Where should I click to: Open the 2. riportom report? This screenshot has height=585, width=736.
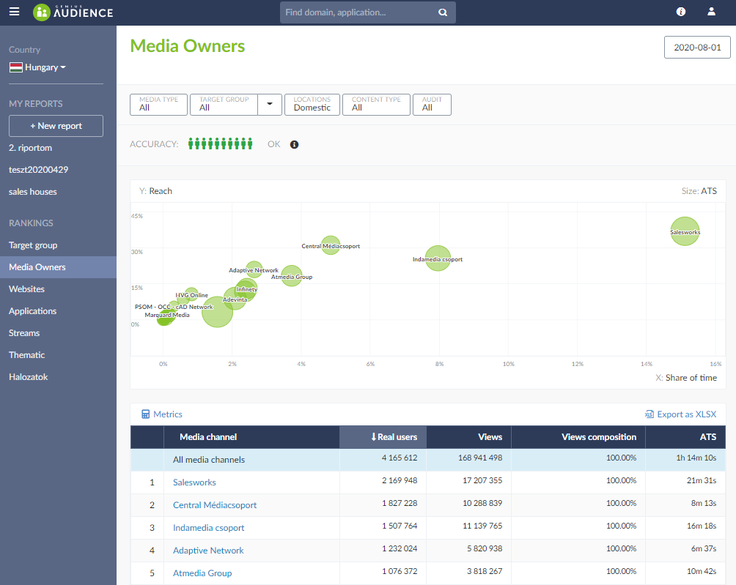[31, 148]
